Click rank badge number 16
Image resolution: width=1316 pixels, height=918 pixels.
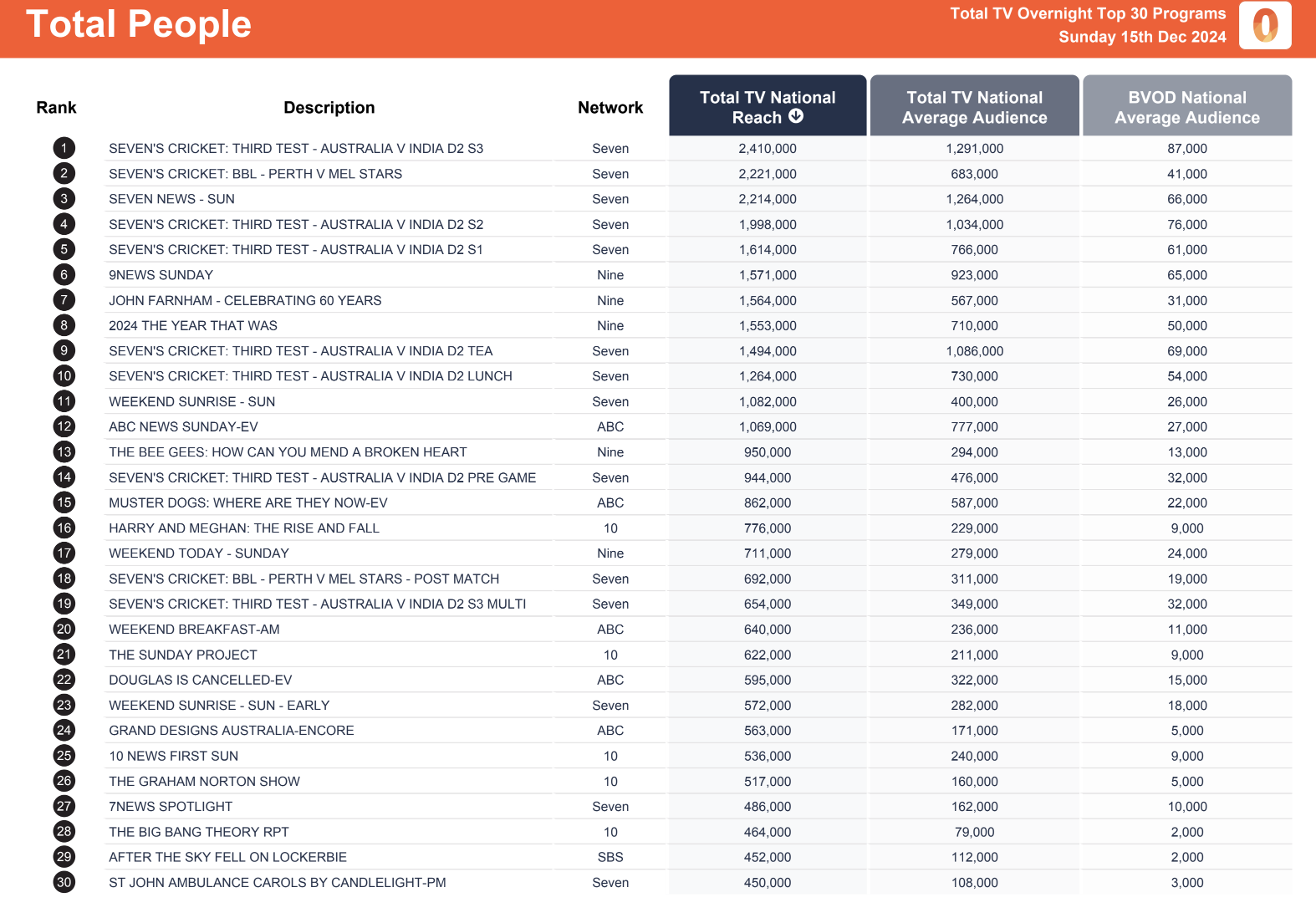[x=64, y=528]
